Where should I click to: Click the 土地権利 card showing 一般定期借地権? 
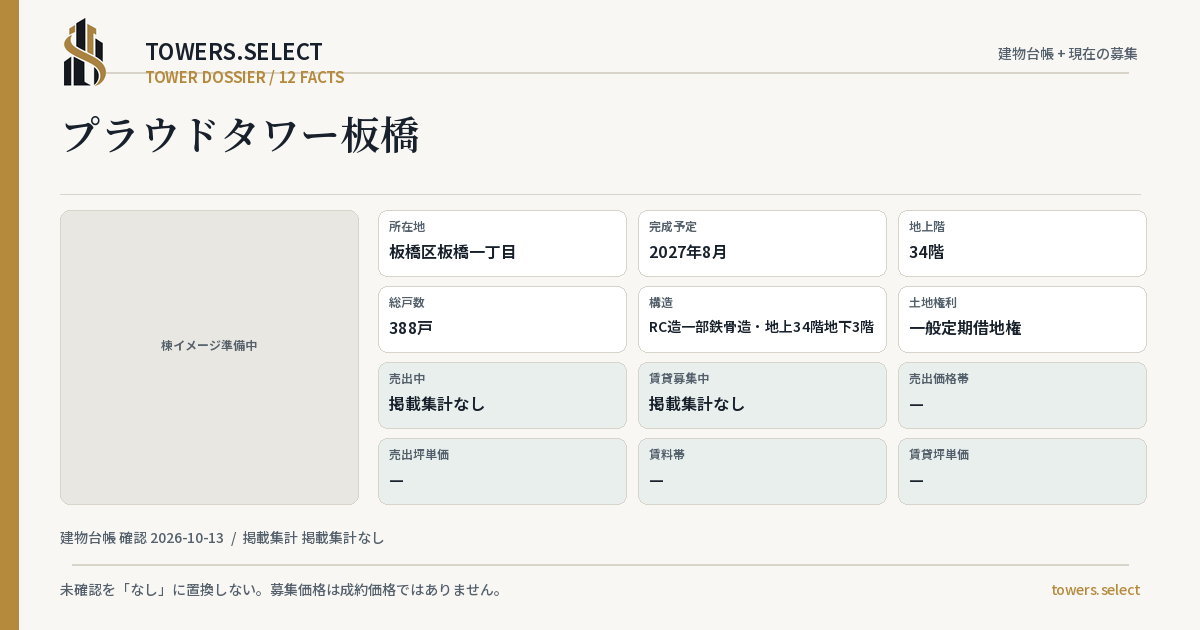(x=1022, y=319)
